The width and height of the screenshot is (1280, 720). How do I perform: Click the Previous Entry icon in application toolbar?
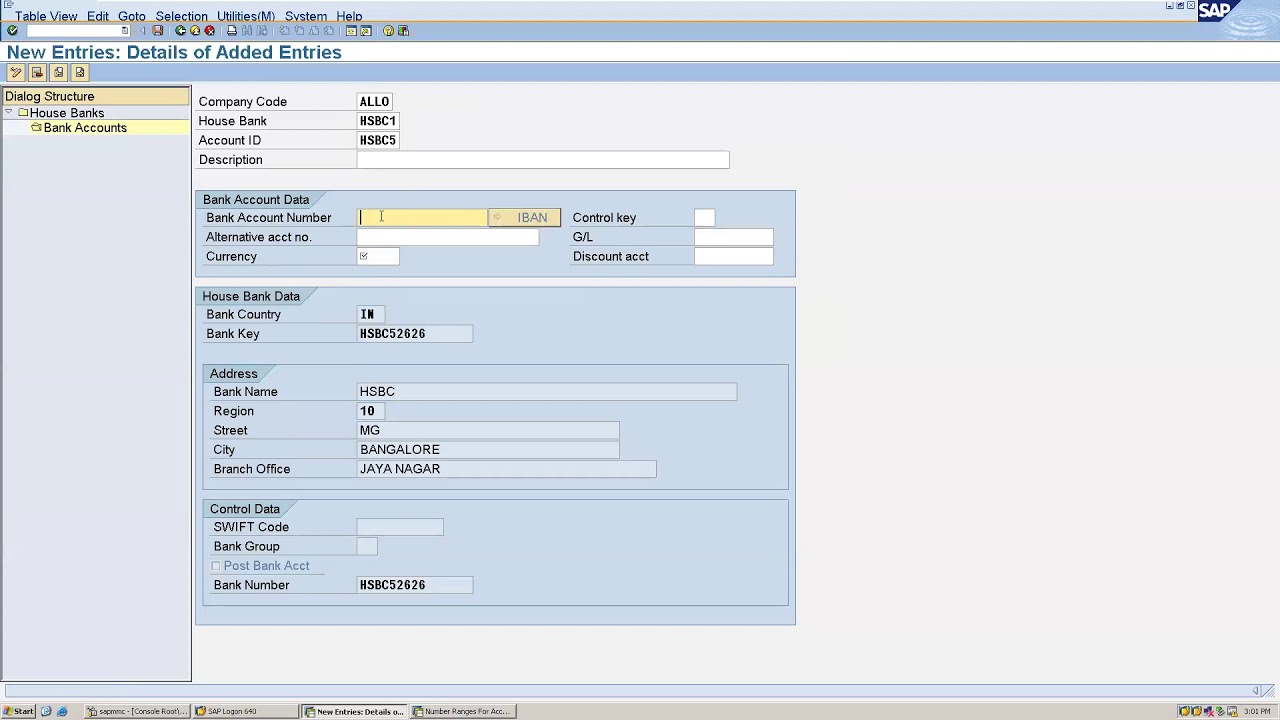(59, 72)
